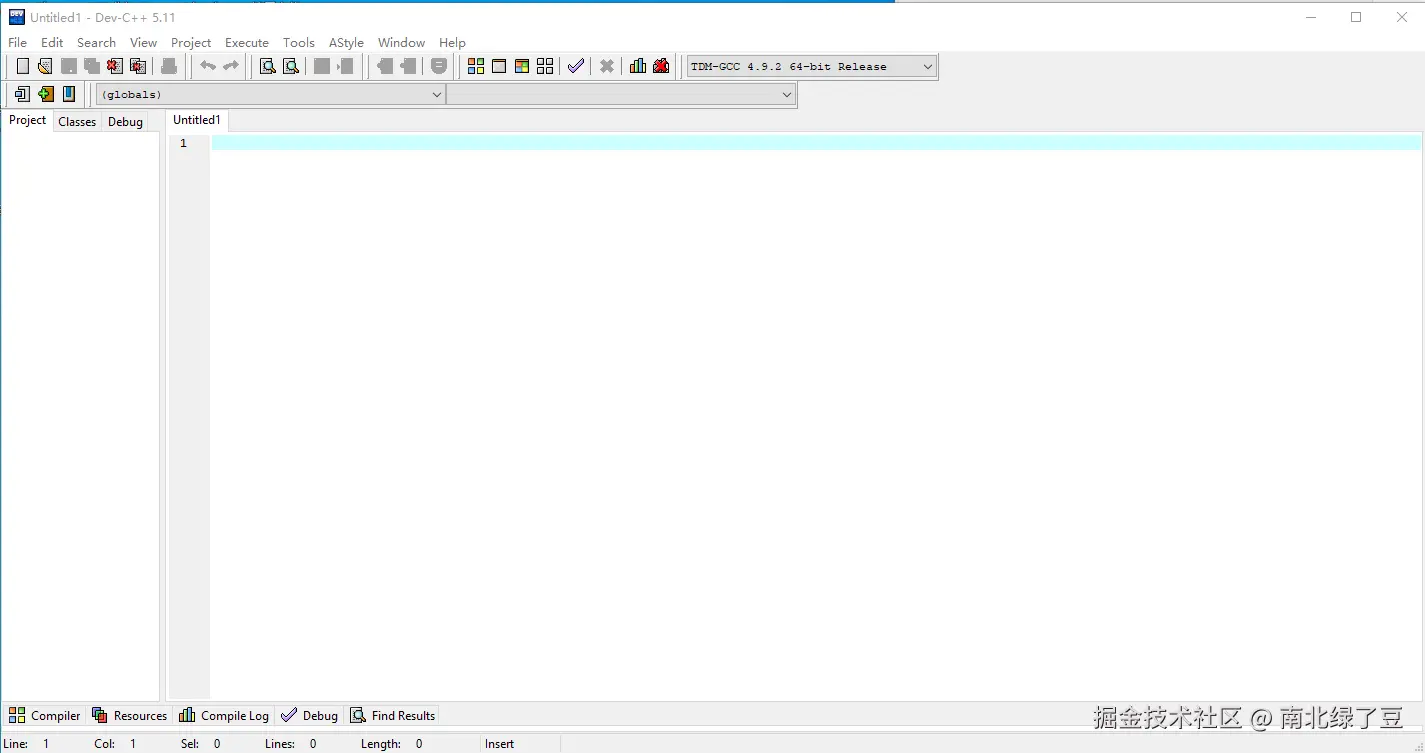Viewport: 1425px width, 753px height.
Task: Open the Find Results bottom tab
Action: 393,715
